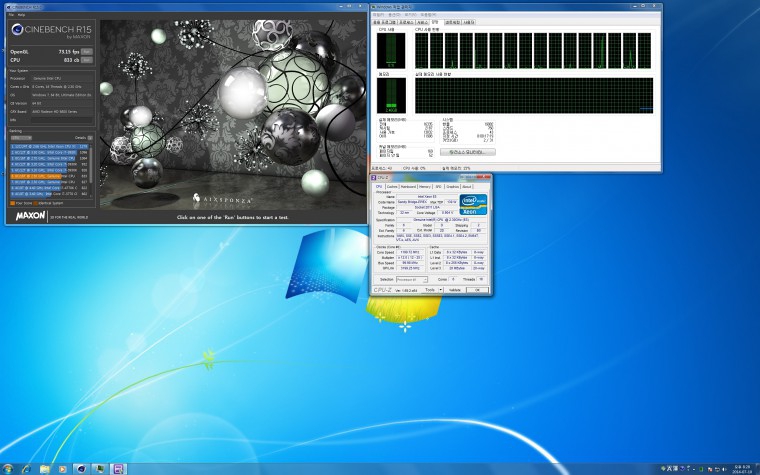
Task: Click the Specification field in CPU-Z
Action: (x=441, y=220)
